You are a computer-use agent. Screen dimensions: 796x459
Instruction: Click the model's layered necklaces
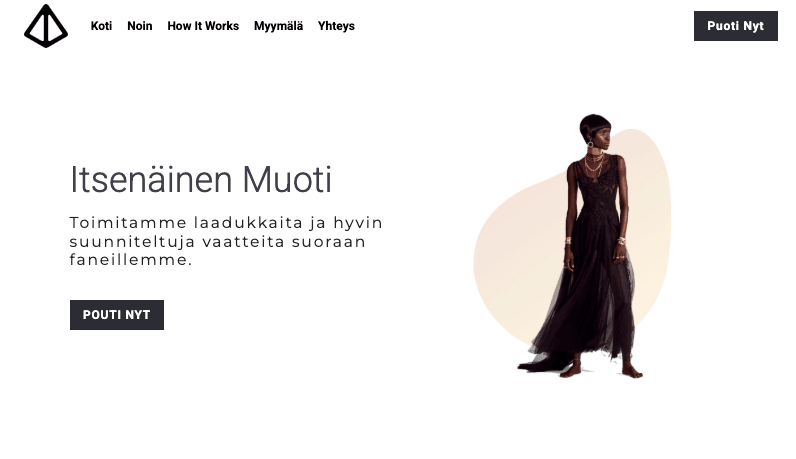(593, 161)
